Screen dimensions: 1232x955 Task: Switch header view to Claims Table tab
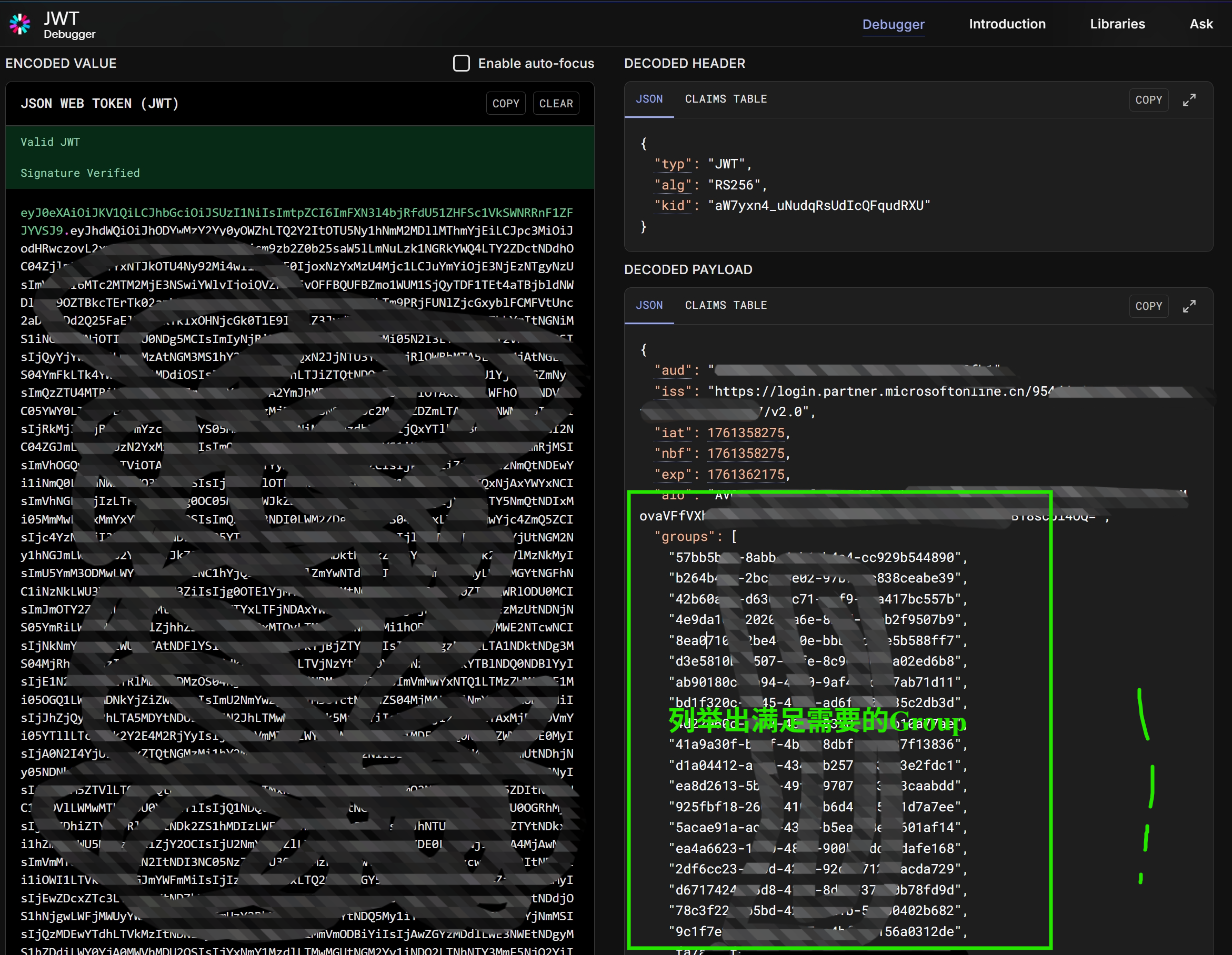click(725, 99)
